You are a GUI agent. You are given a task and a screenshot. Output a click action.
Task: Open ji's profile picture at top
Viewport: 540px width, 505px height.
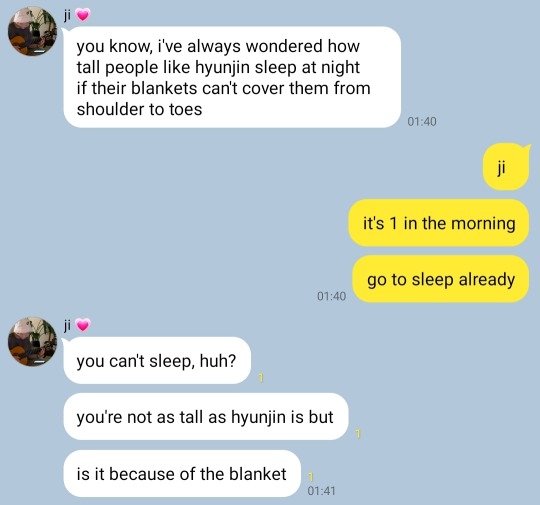tap(33, 31)
